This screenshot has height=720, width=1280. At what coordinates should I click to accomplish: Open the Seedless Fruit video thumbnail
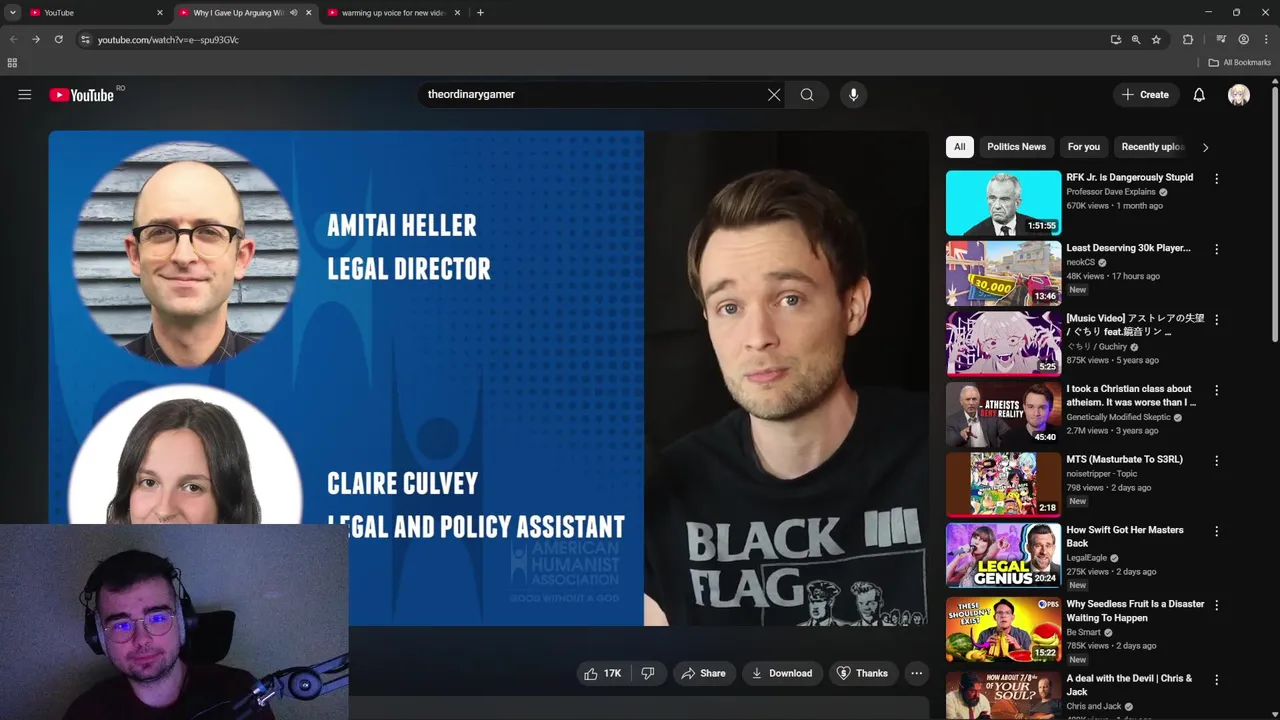tap(1003, 630)
